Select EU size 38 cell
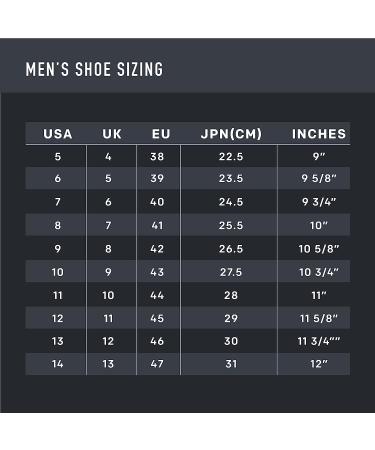Viewport: 375px width, 450px height. tap(157, 156)
